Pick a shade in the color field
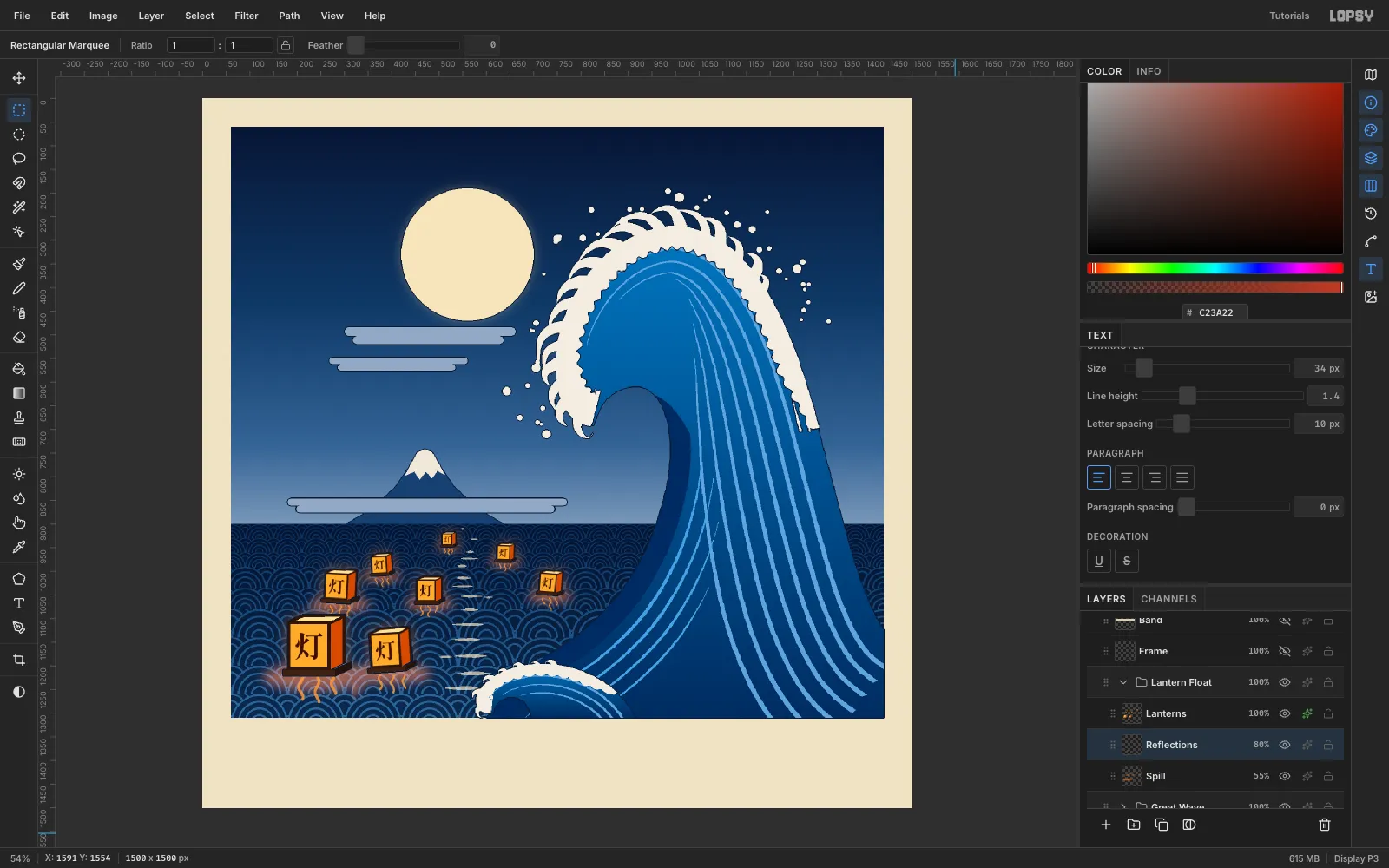 1215,168
